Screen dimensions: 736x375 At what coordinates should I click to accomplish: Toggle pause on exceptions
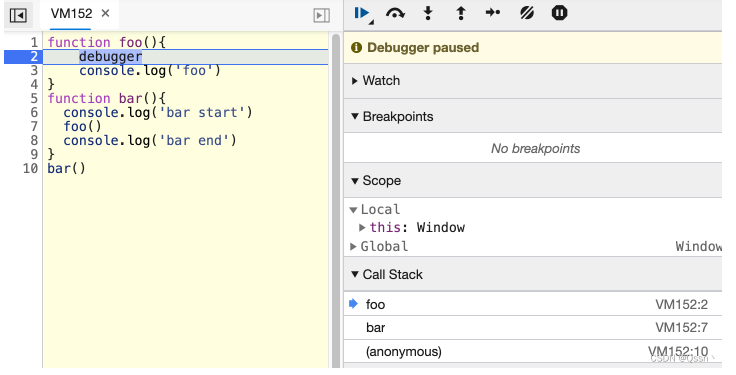click(560, 13)
